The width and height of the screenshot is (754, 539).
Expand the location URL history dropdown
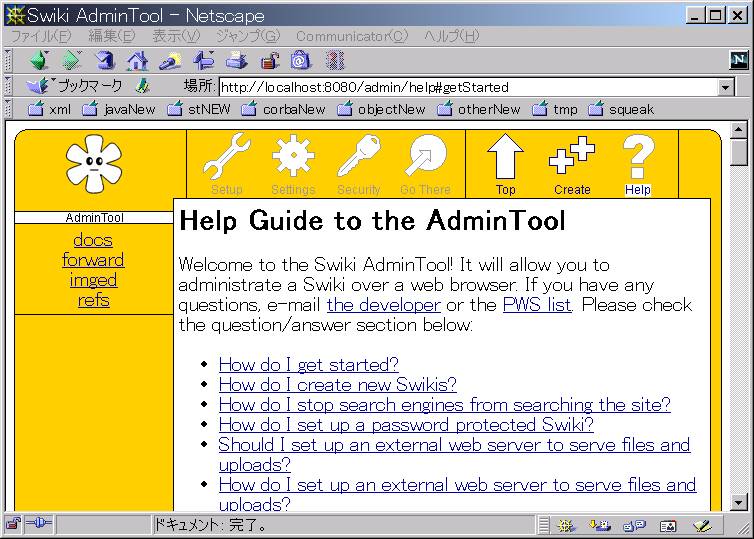pos(725,88)
